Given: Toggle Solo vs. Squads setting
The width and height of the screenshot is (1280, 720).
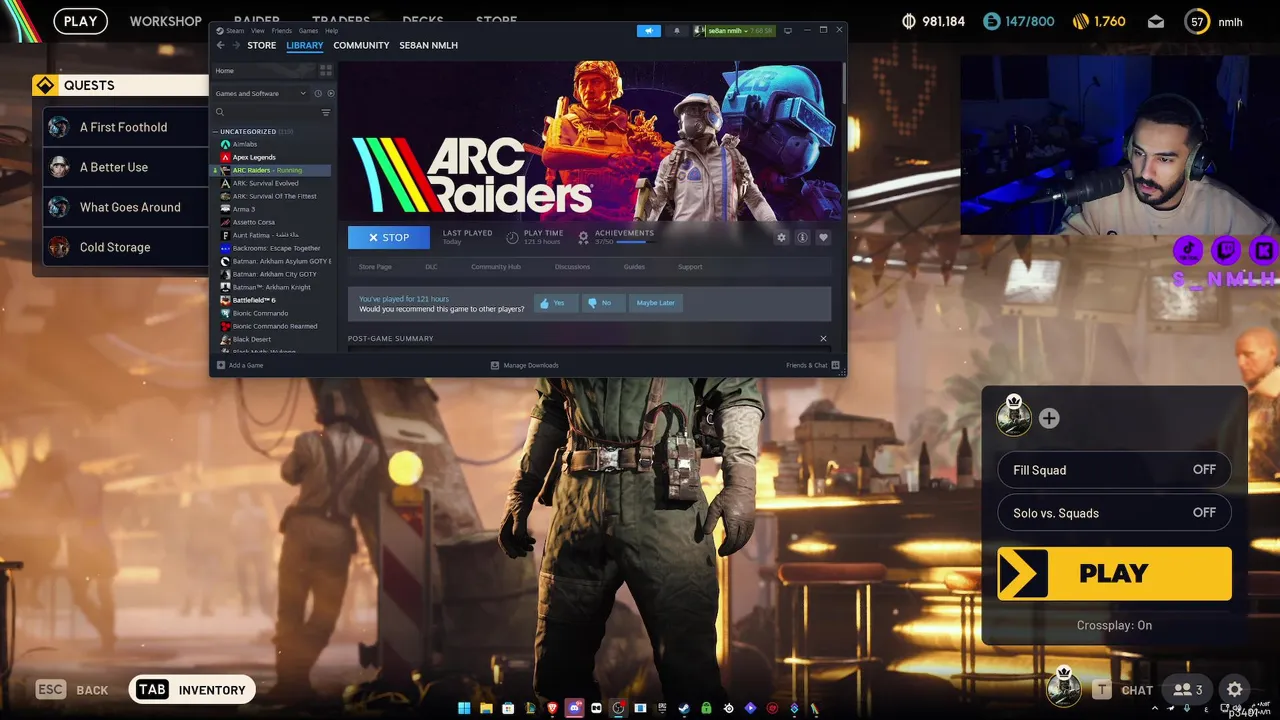Looking at the screenshot, I should tap(1114, 513).
